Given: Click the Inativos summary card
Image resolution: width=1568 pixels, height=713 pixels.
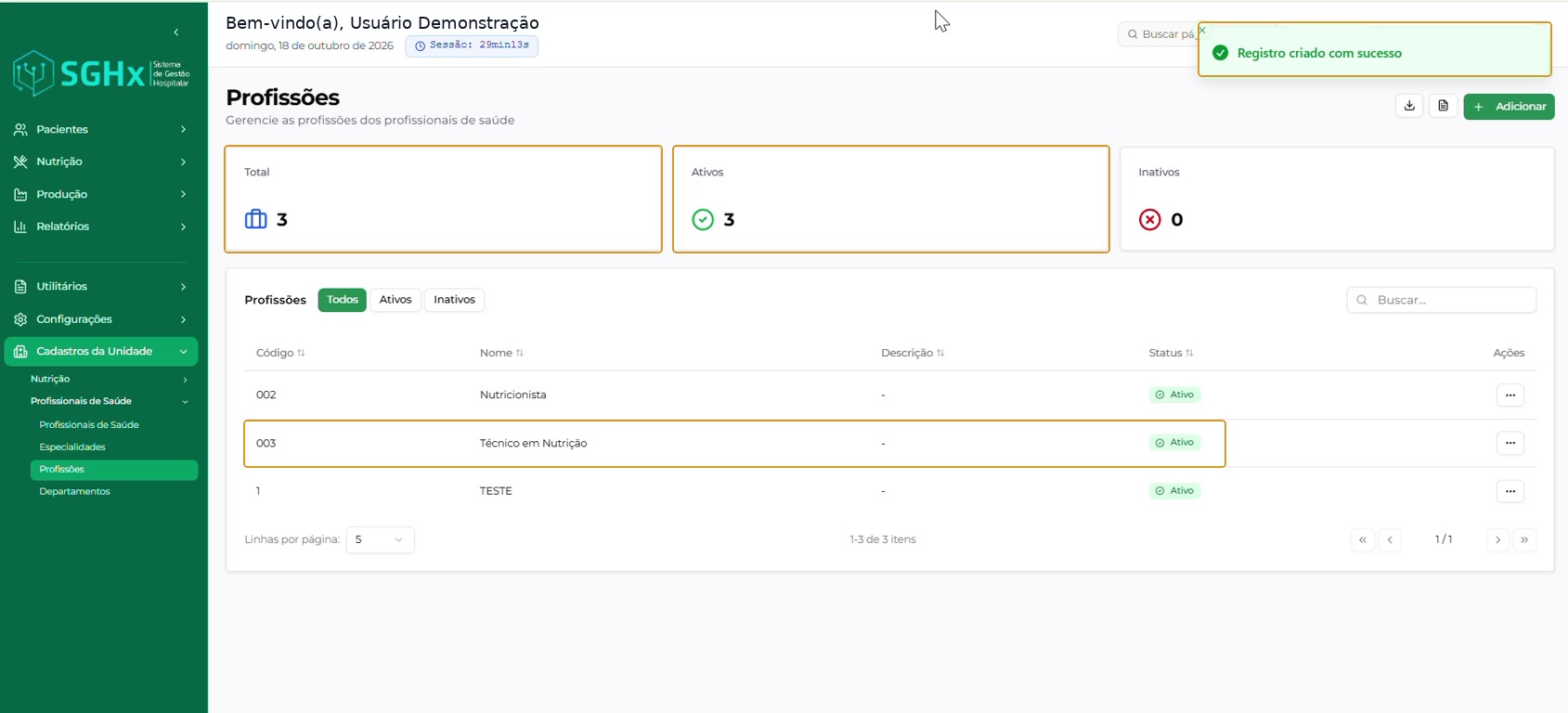Looking at the screenshot, I should pos(1337,199).
